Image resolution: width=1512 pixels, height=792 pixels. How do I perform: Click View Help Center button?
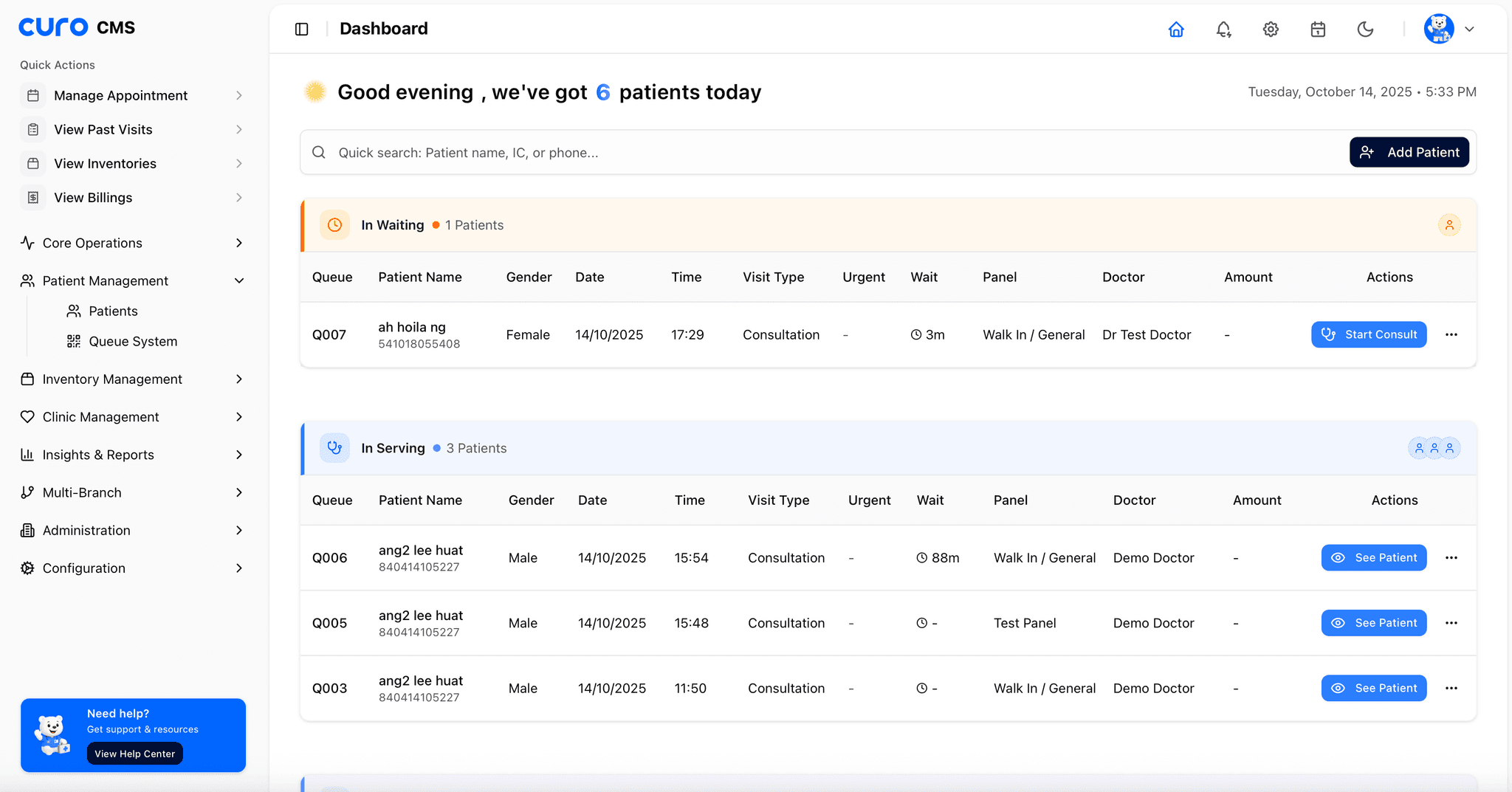click(134, 754)
